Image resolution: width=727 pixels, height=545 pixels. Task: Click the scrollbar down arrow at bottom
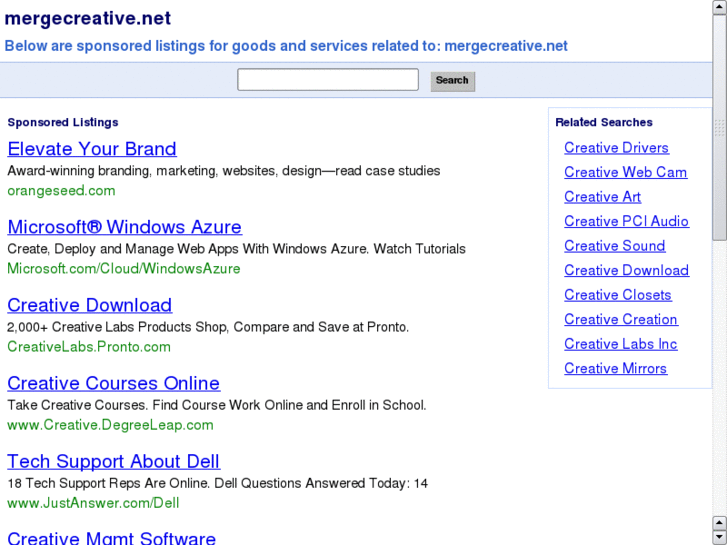click(720, 537)
